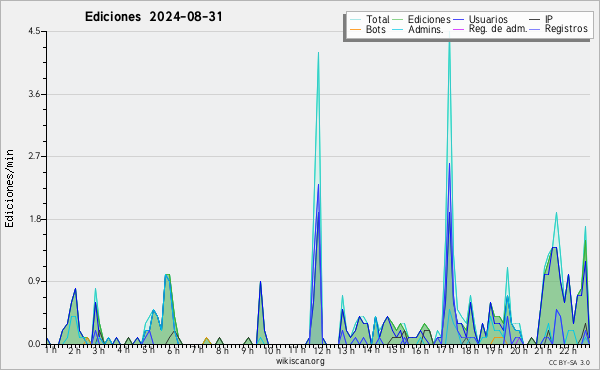Click the turquoise Total legend line

pos(355,20)
